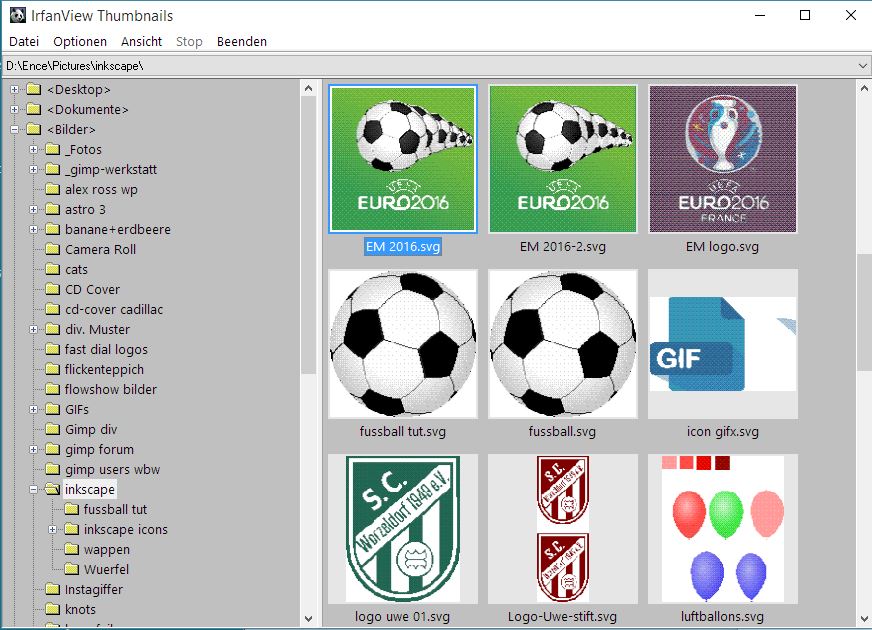Expand the astro 3 folder node

pyautogui.click(x=34, y=210)
